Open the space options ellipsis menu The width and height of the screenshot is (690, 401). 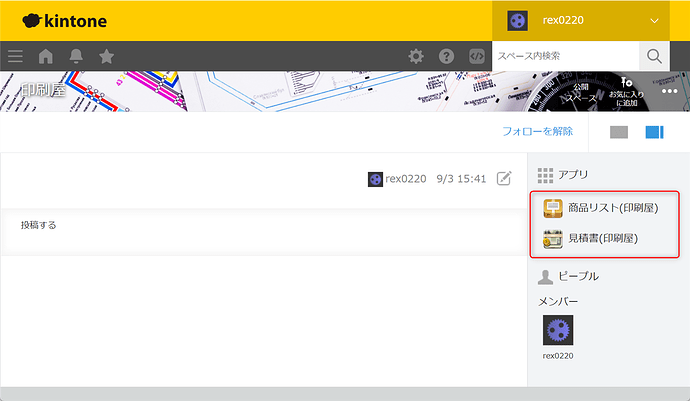click(669, 91)
